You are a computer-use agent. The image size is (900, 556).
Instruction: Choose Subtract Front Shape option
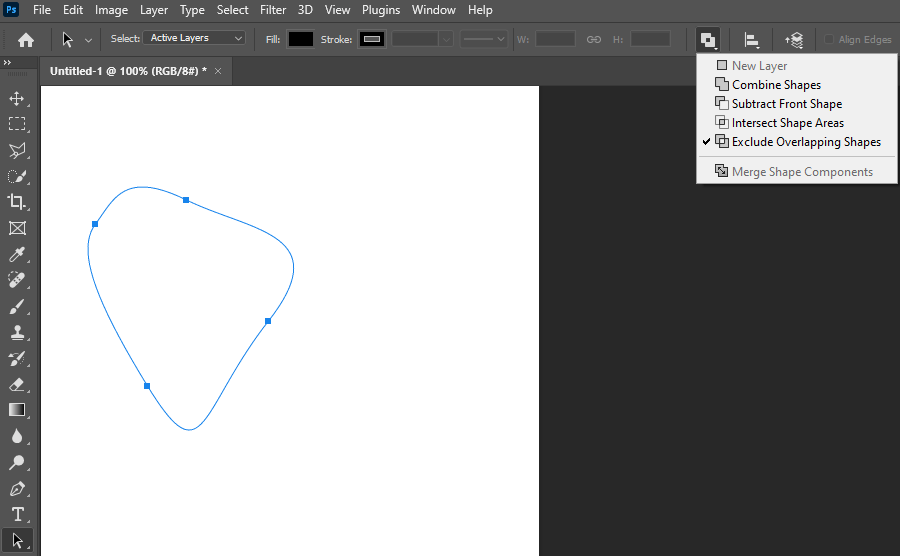pos(797,103)
